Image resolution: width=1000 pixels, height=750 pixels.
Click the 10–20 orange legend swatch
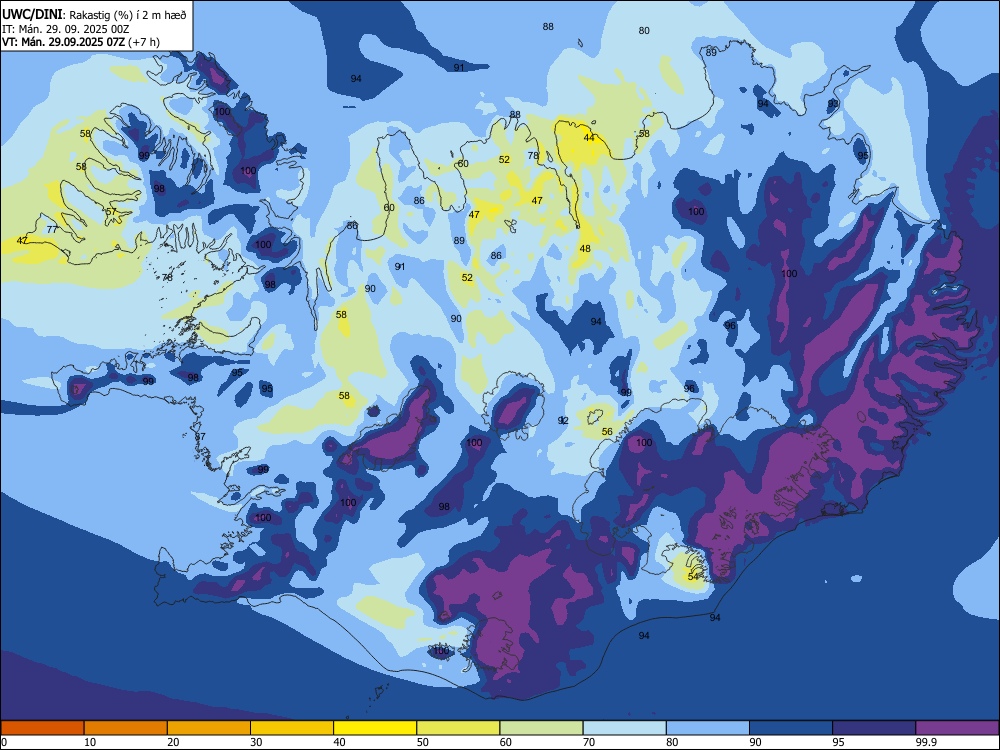[x=126, y=728]
